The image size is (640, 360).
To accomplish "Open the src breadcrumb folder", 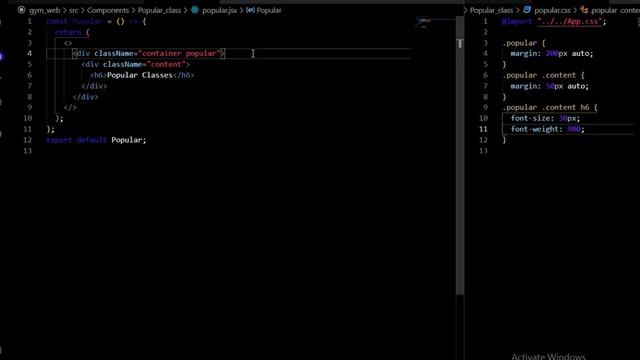I will click(73, 10).
